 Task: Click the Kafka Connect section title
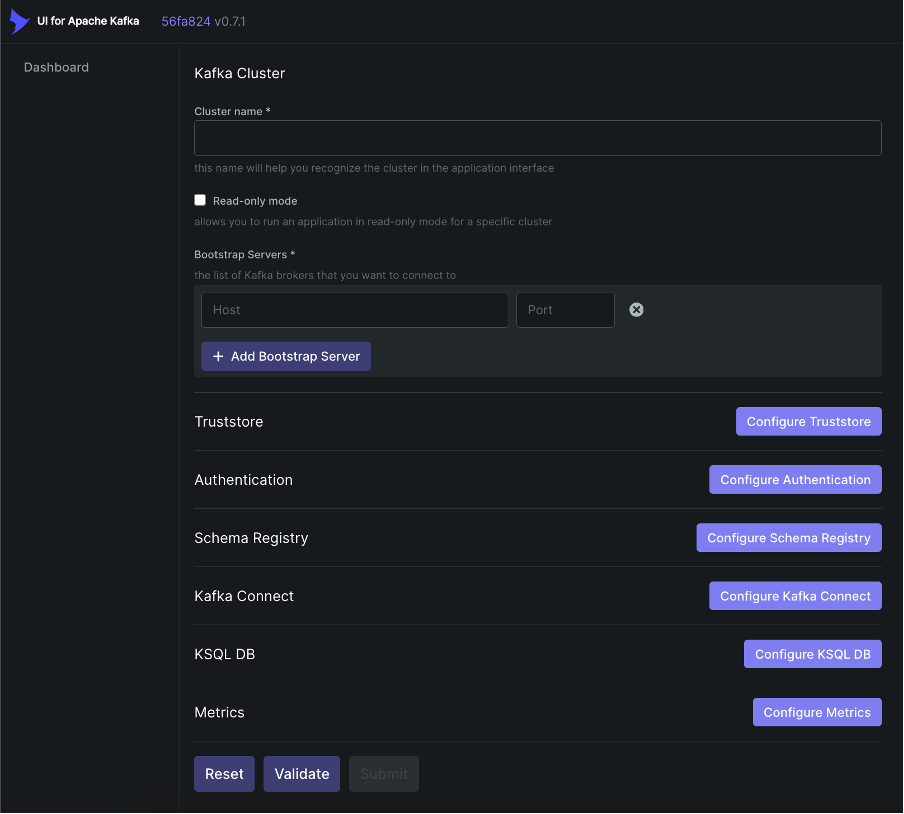coord(244,596)
